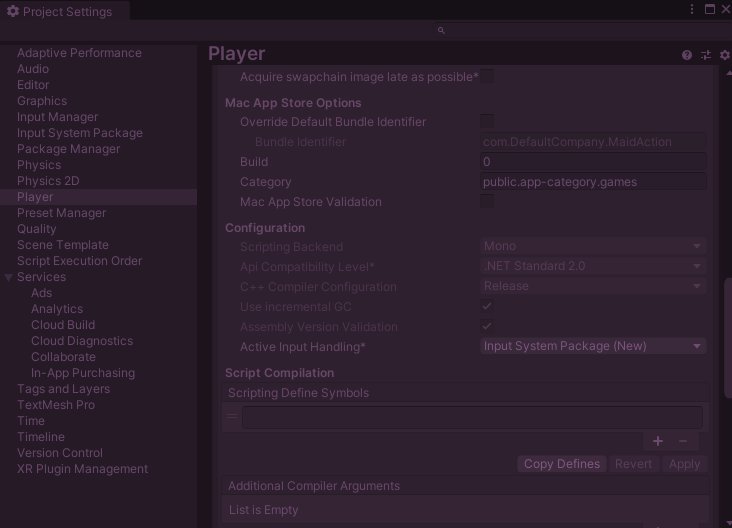Image resolution: width=732 pixels, height=528 pixels.
Task: Open the Project Settings window kebab menu
Action: pos(692,9)
